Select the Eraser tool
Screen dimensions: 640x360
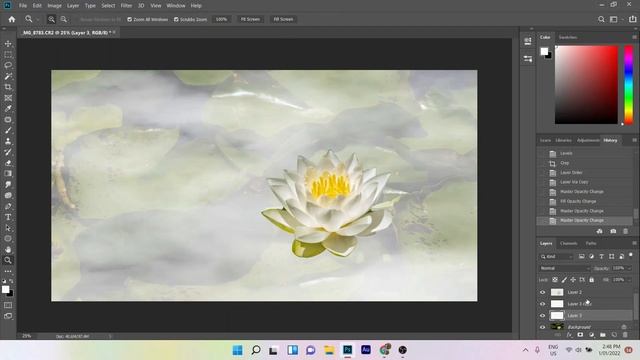click(8, 163)
